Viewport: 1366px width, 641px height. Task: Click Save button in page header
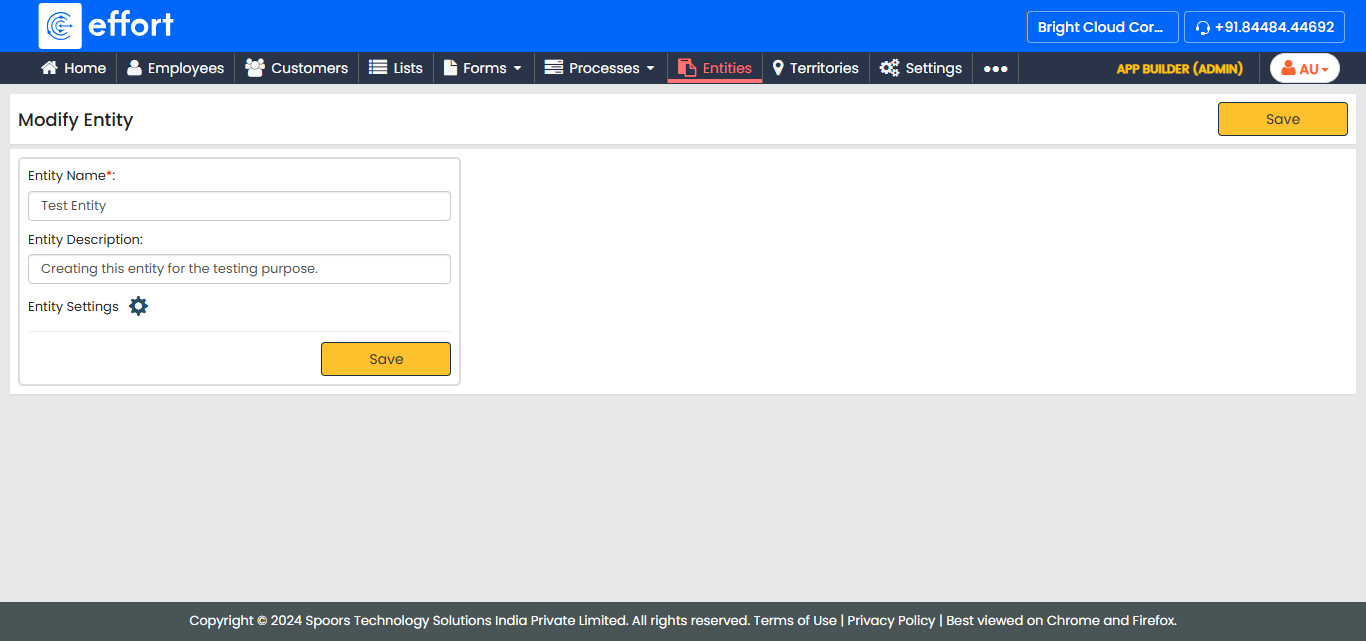1282,119
